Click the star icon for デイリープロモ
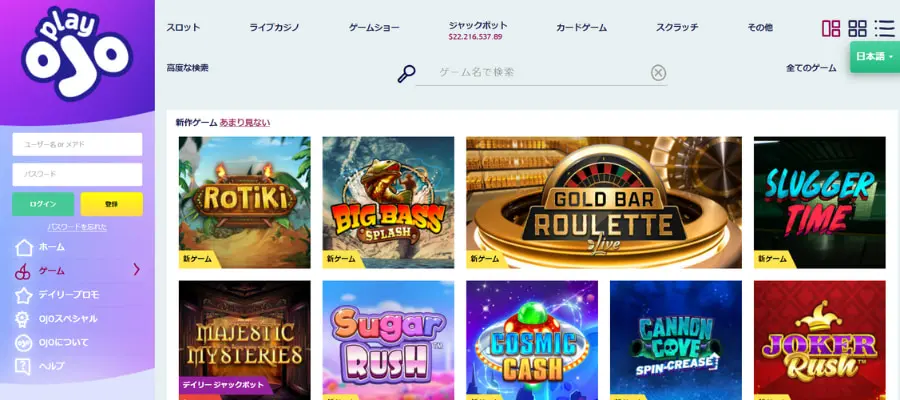The image size is (900, 400). coord(24,295)
